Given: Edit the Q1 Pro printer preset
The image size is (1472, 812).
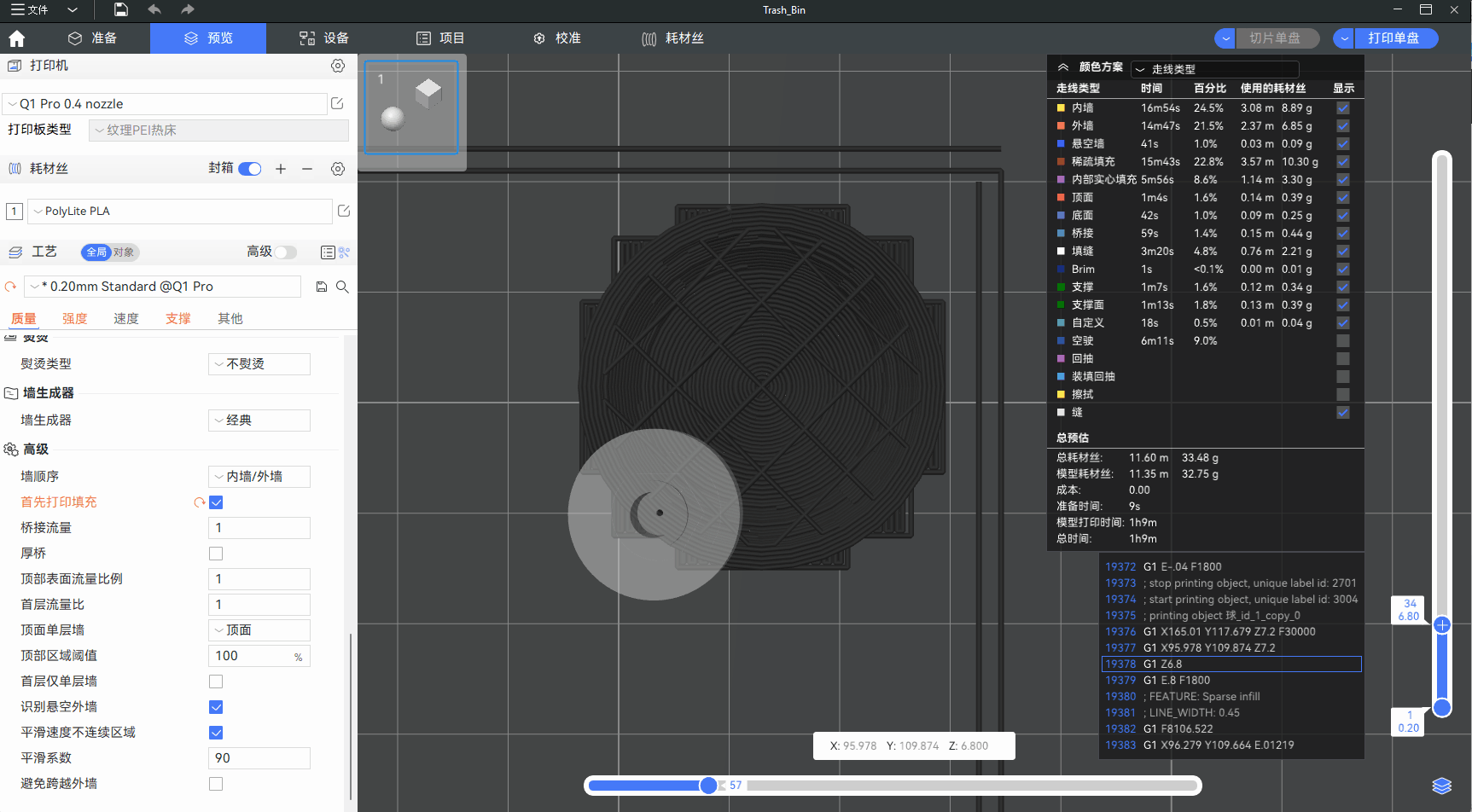Looking at the screenshot, I should click(x=337, y=103).
